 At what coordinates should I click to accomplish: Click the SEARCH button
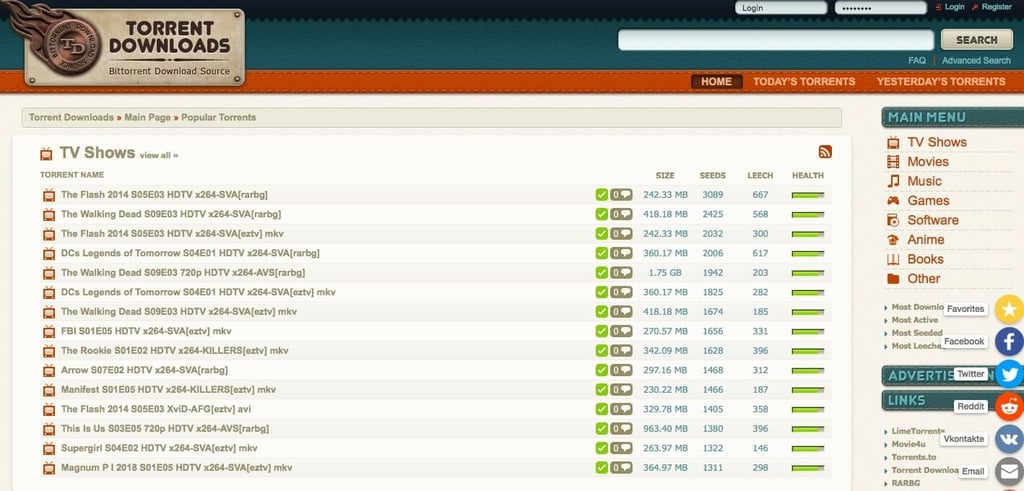click(976, 40)
